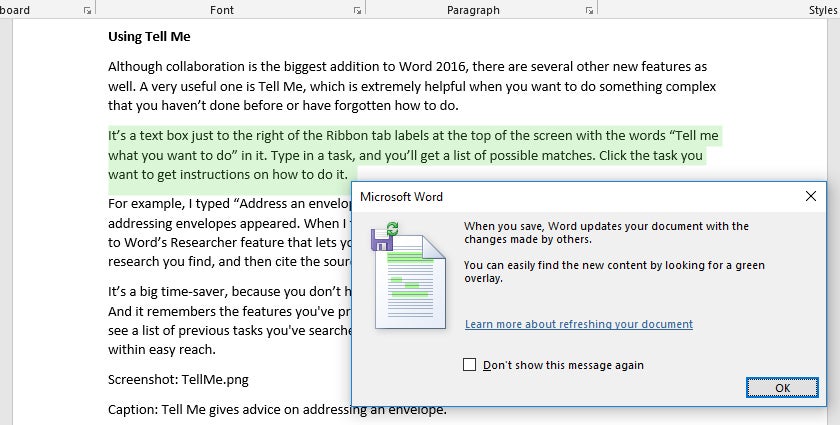Close the Microsoft Word dialog with X
Viewport: 840px width, 425px height.
click(811, 196)
